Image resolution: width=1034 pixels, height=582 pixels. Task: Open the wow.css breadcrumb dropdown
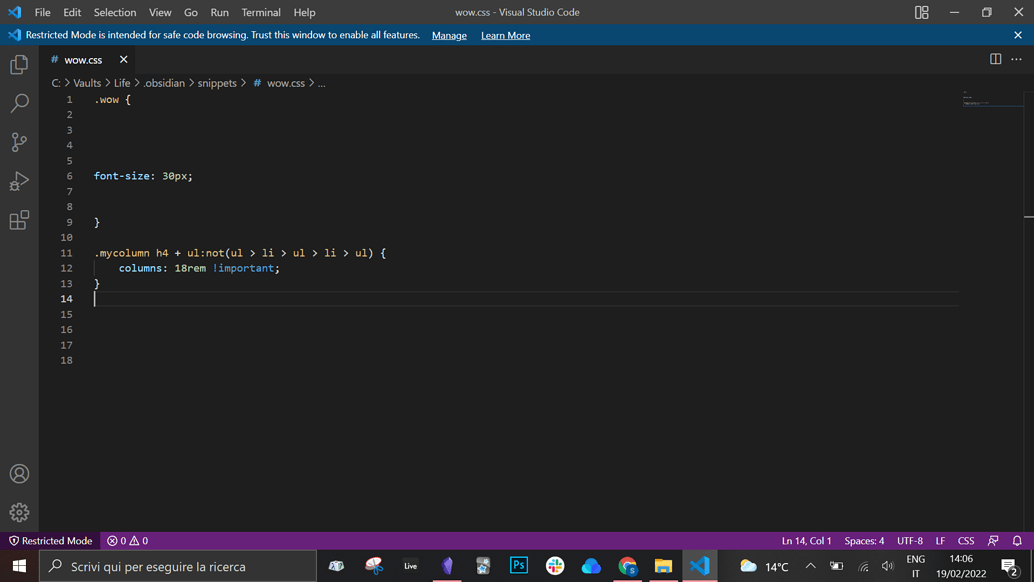pyautogui.click(x=286, y=83)
